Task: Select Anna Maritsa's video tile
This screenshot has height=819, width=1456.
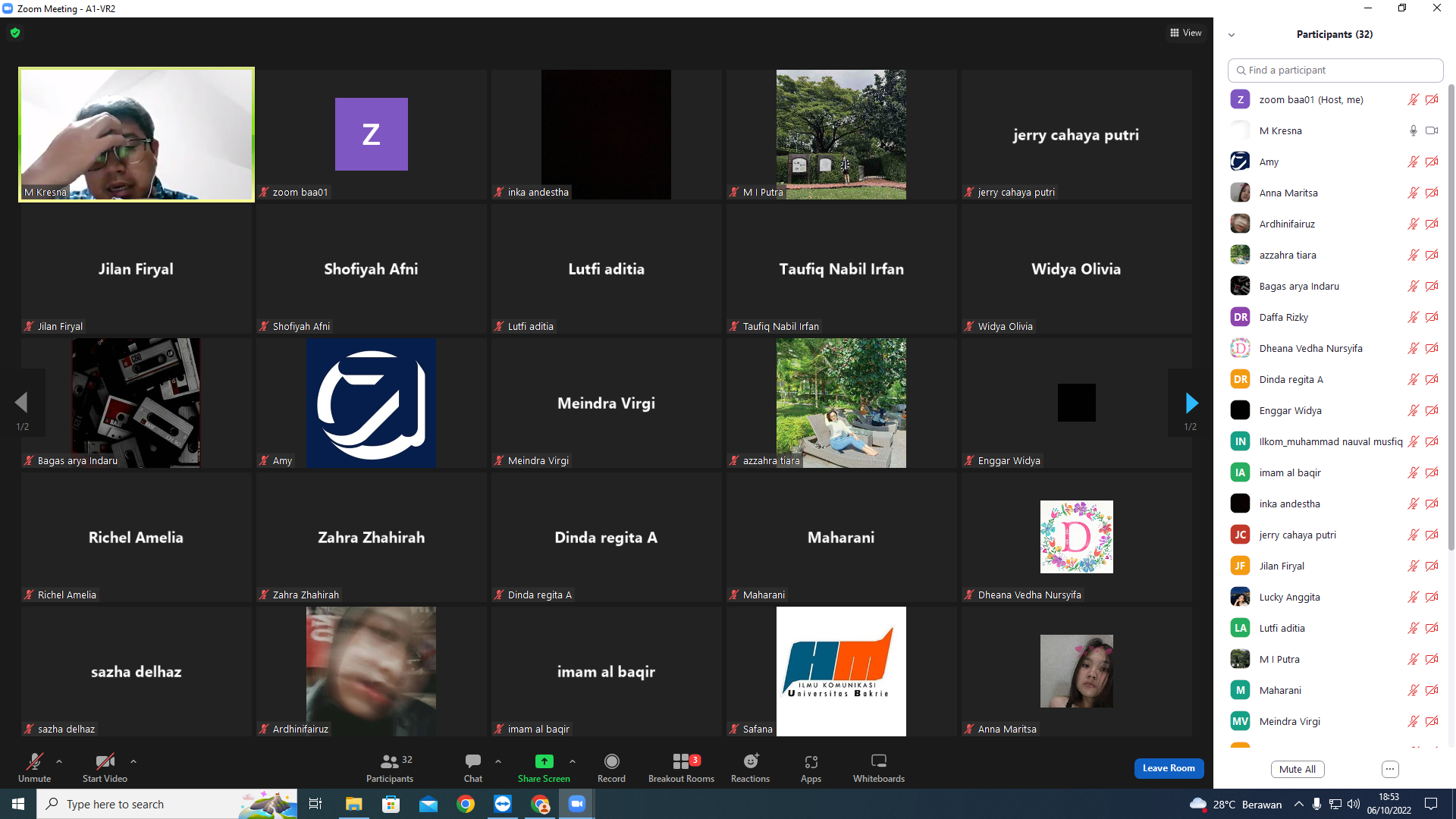Action: [x=1076, y=671]
